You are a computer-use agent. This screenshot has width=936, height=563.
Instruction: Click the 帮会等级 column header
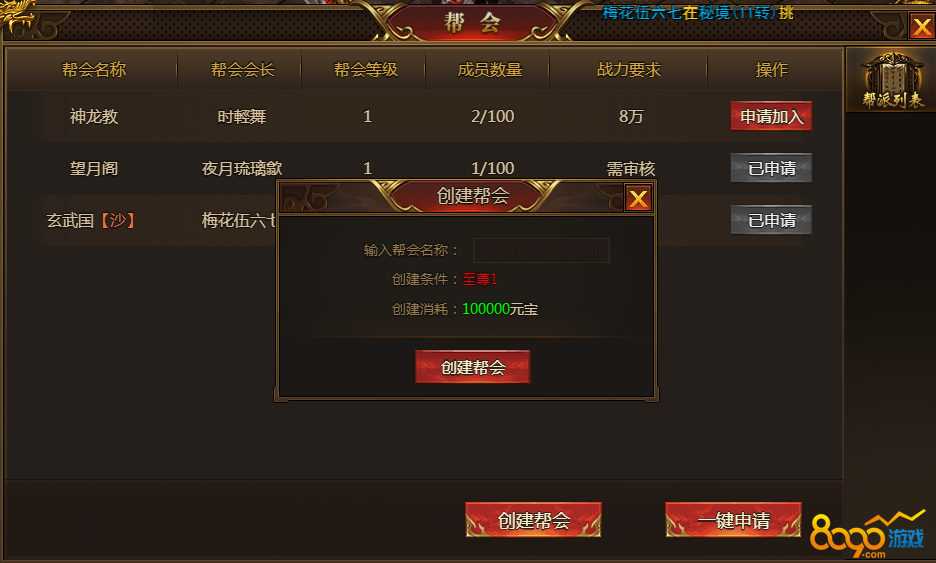pyautogui.click(x=366, y=70)
